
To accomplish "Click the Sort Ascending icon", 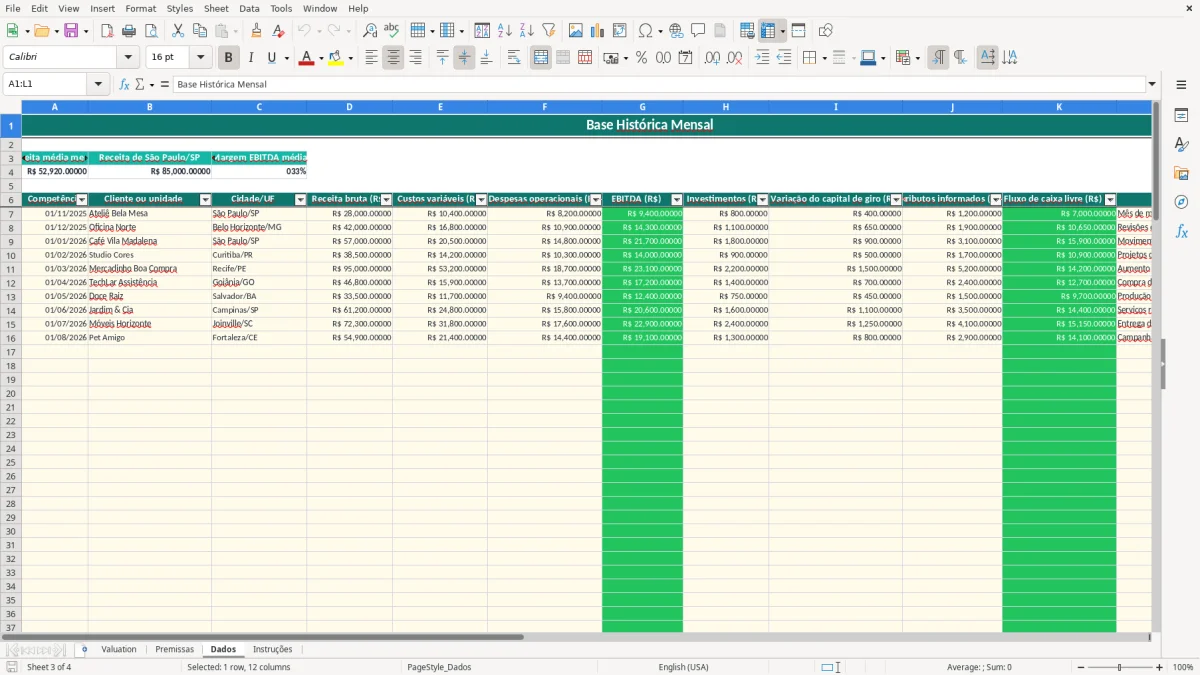I will click(504, 31).
